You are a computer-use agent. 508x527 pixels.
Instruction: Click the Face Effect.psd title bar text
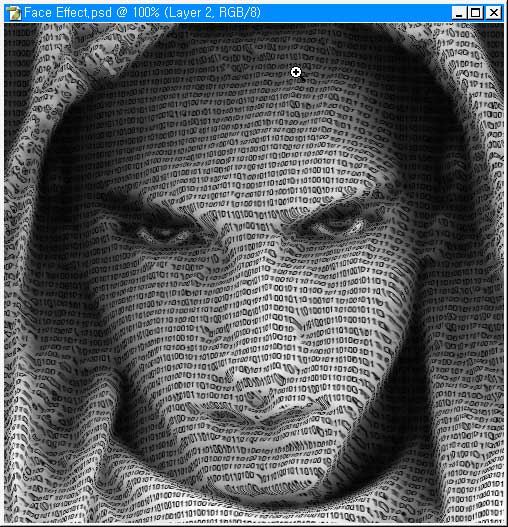(x=142, y=13)
